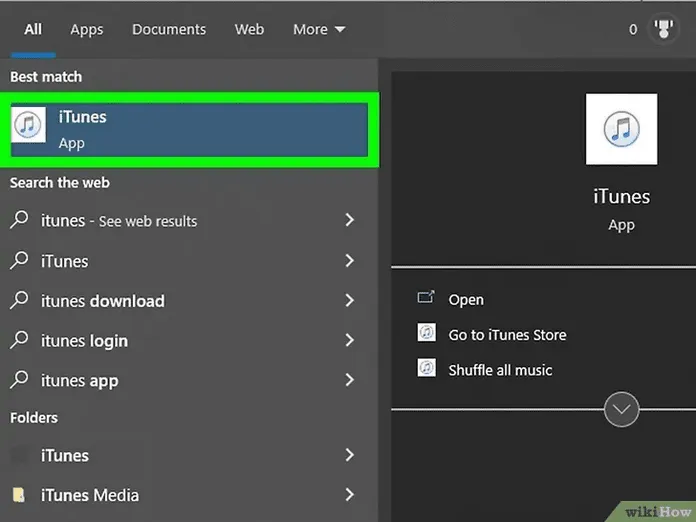Select the iTunes folder result under Folders
This screenshot has width=696, height=522.
pos(65,455)
